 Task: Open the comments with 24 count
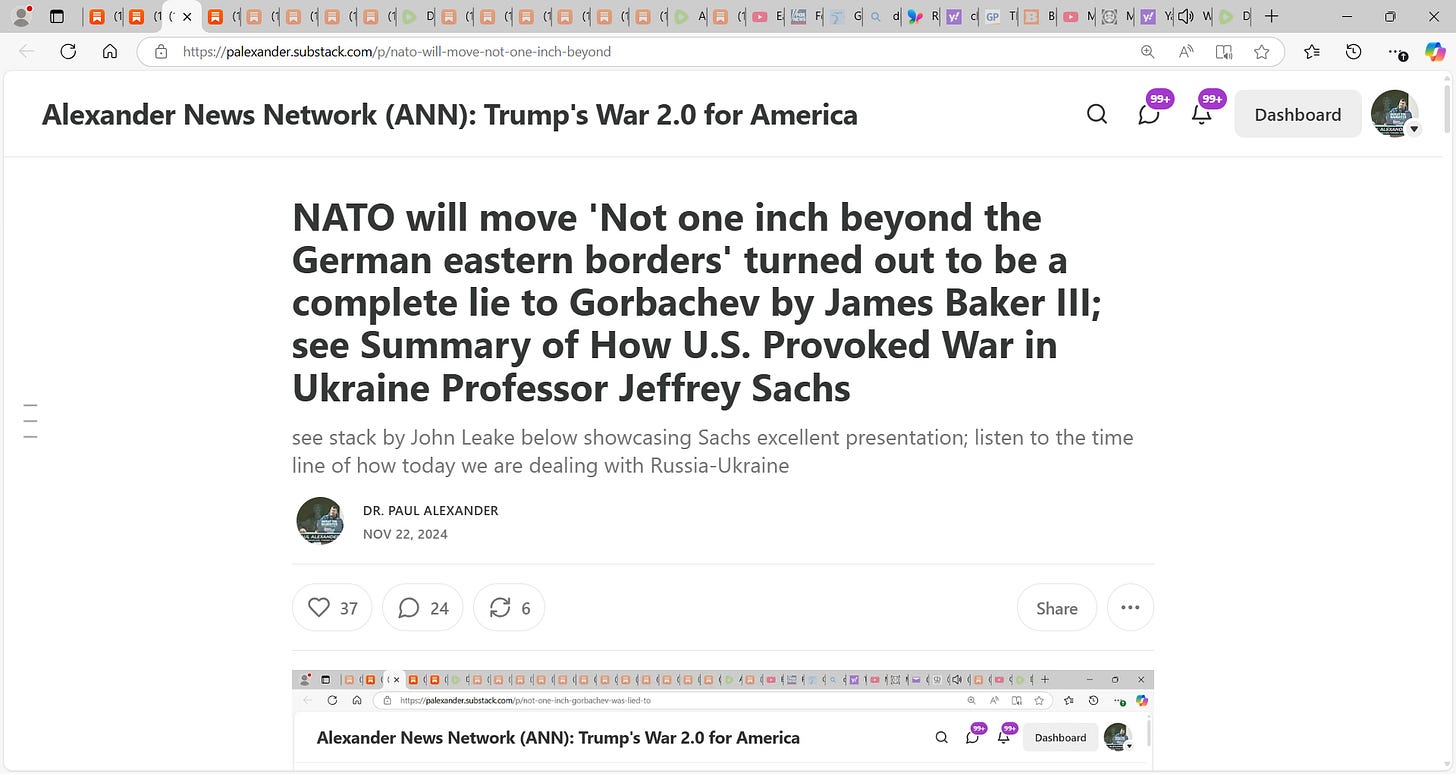(423, 608)
